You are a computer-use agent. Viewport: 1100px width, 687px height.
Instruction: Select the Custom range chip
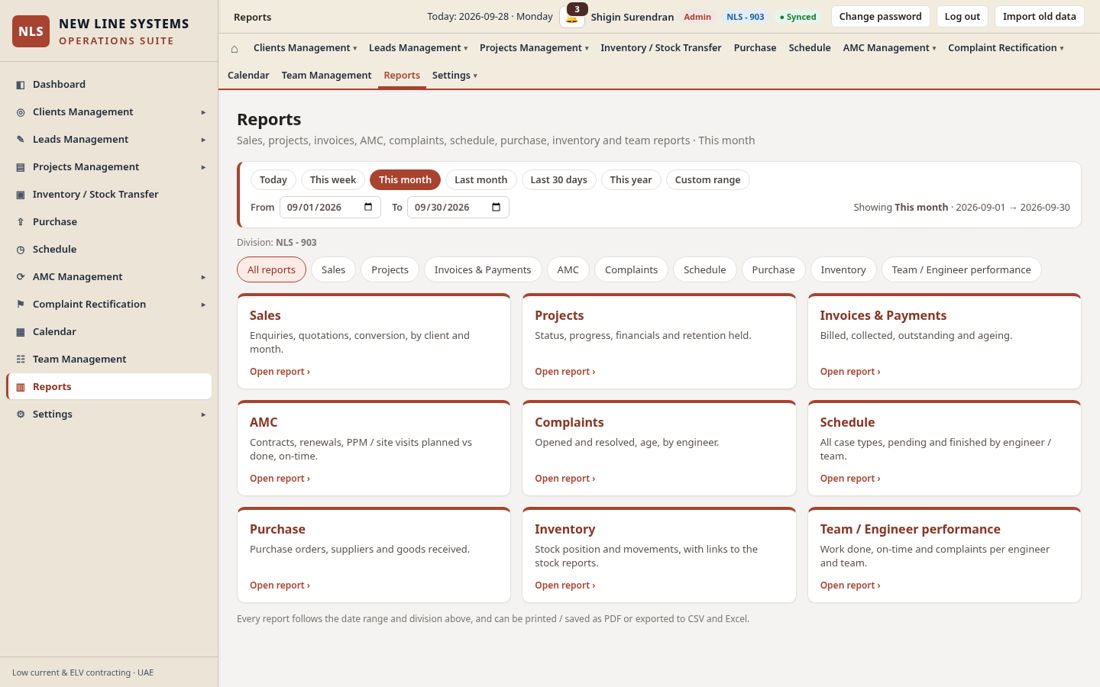coord(707,180)
